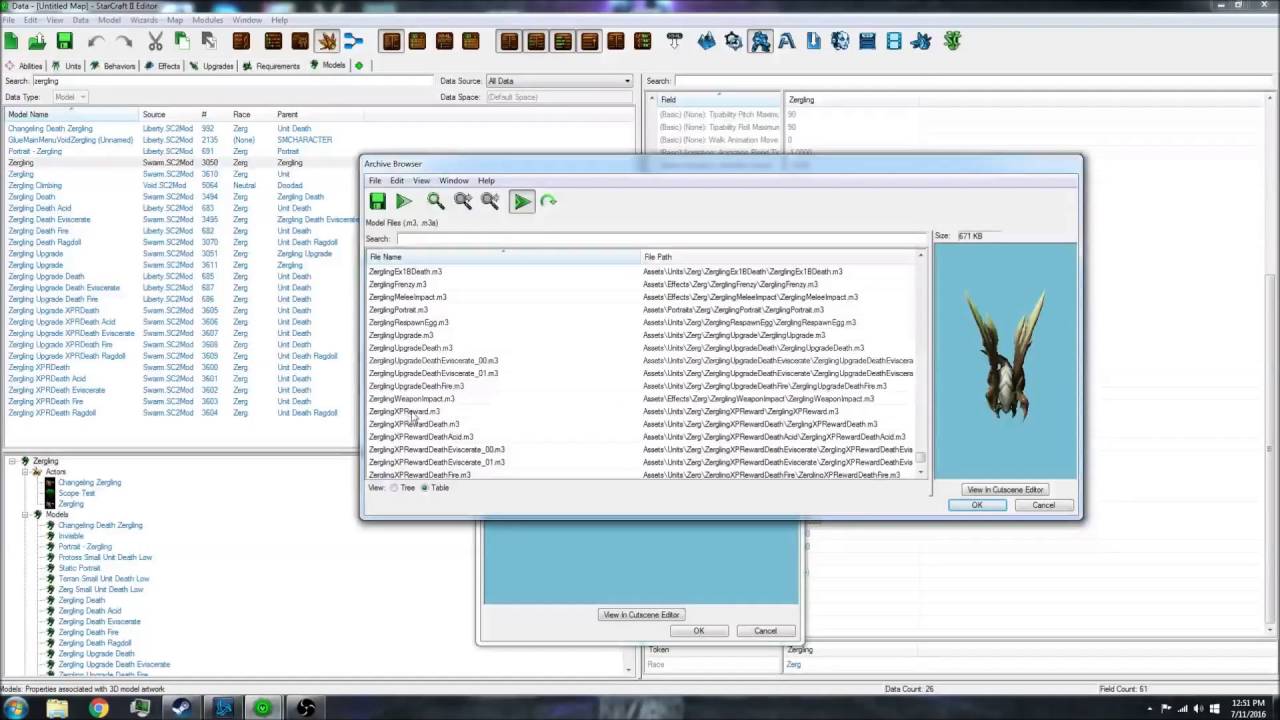The image size is (1280, 720).
Task: Click the Redo arrow icon
Action: click(x=123, y=41)
